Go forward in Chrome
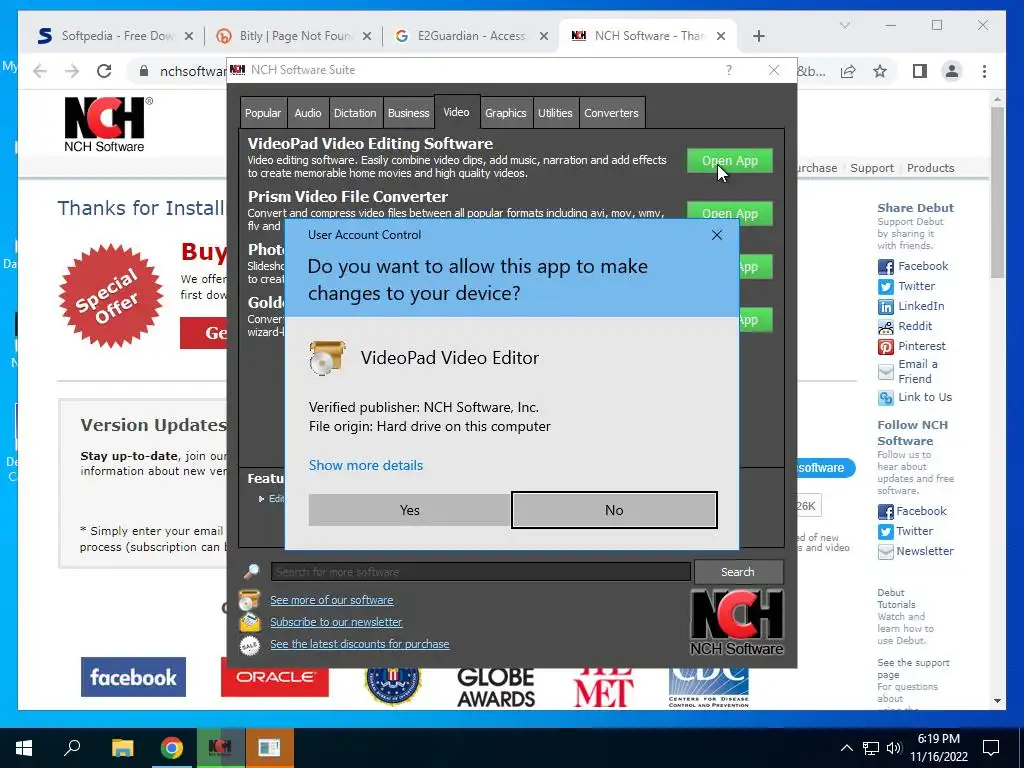 click(72, 71)
